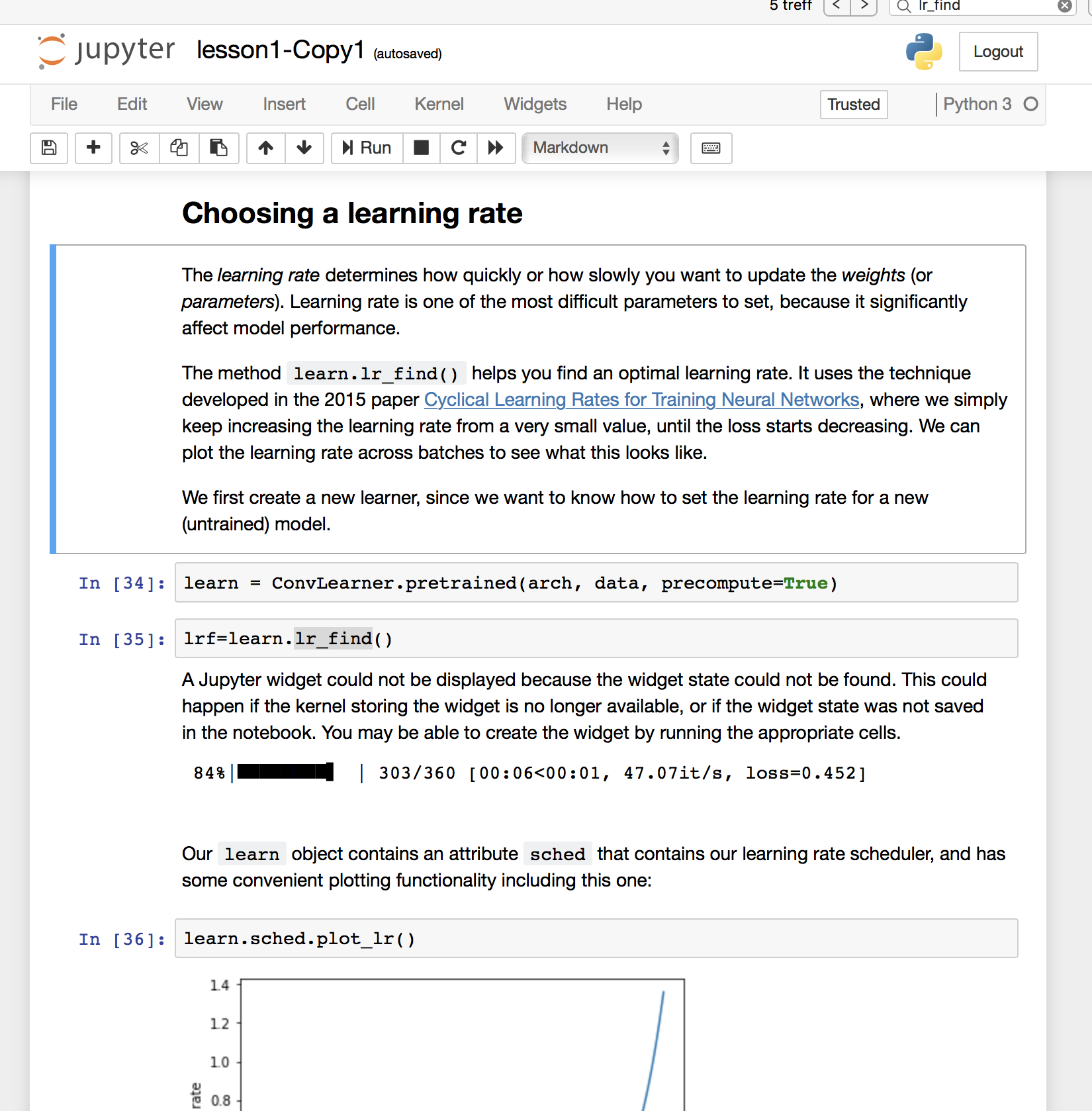This screenshot has height=1111, width=1092.
Task: Open the cell type Markdown dropdown
Action: (x=600, y=148)
